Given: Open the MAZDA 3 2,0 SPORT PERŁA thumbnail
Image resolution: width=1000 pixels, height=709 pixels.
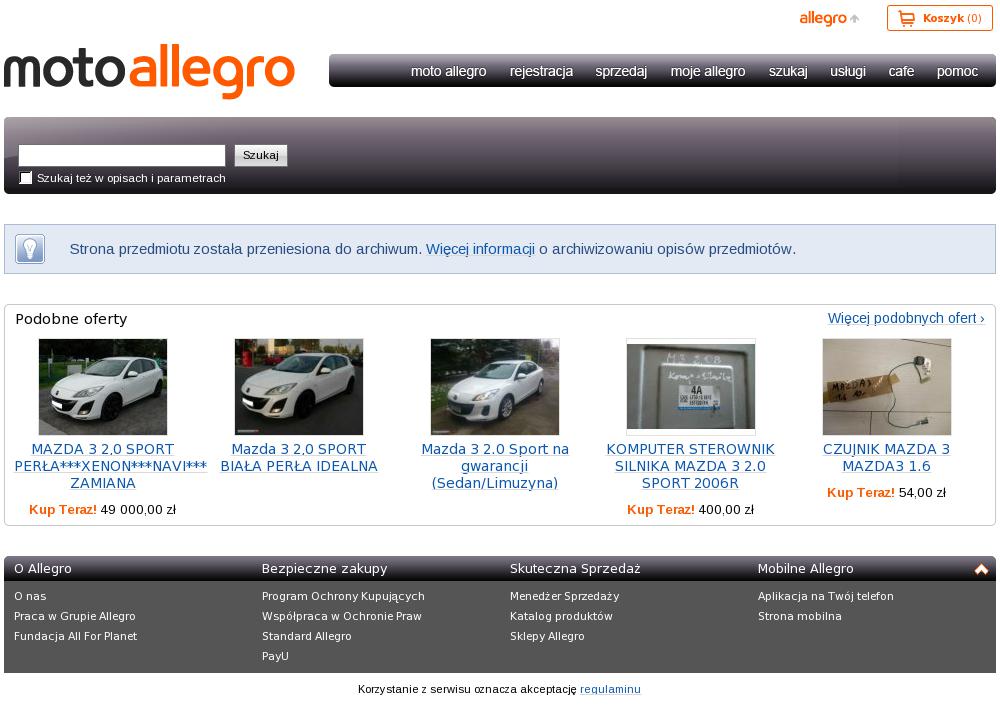Looking at the screenshot, I should (103, 387).
